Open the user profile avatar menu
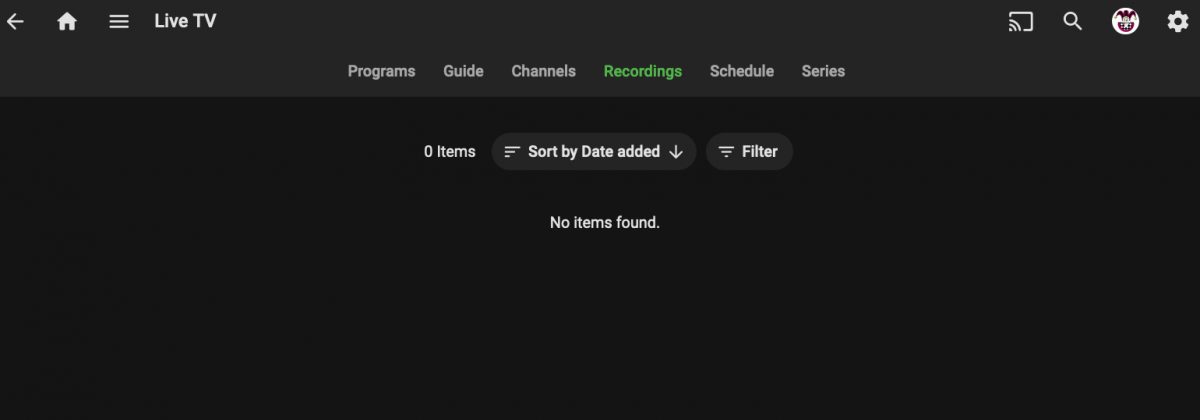Image resolution: width=1200 pixels, height=420 pixels. pos(1126,21)
